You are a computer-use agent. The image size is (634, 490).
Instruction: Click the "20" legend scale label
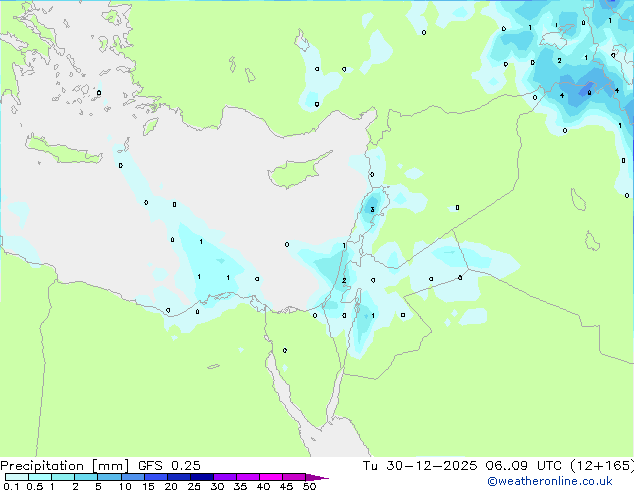pyautogui.click(x=171, y=486)
